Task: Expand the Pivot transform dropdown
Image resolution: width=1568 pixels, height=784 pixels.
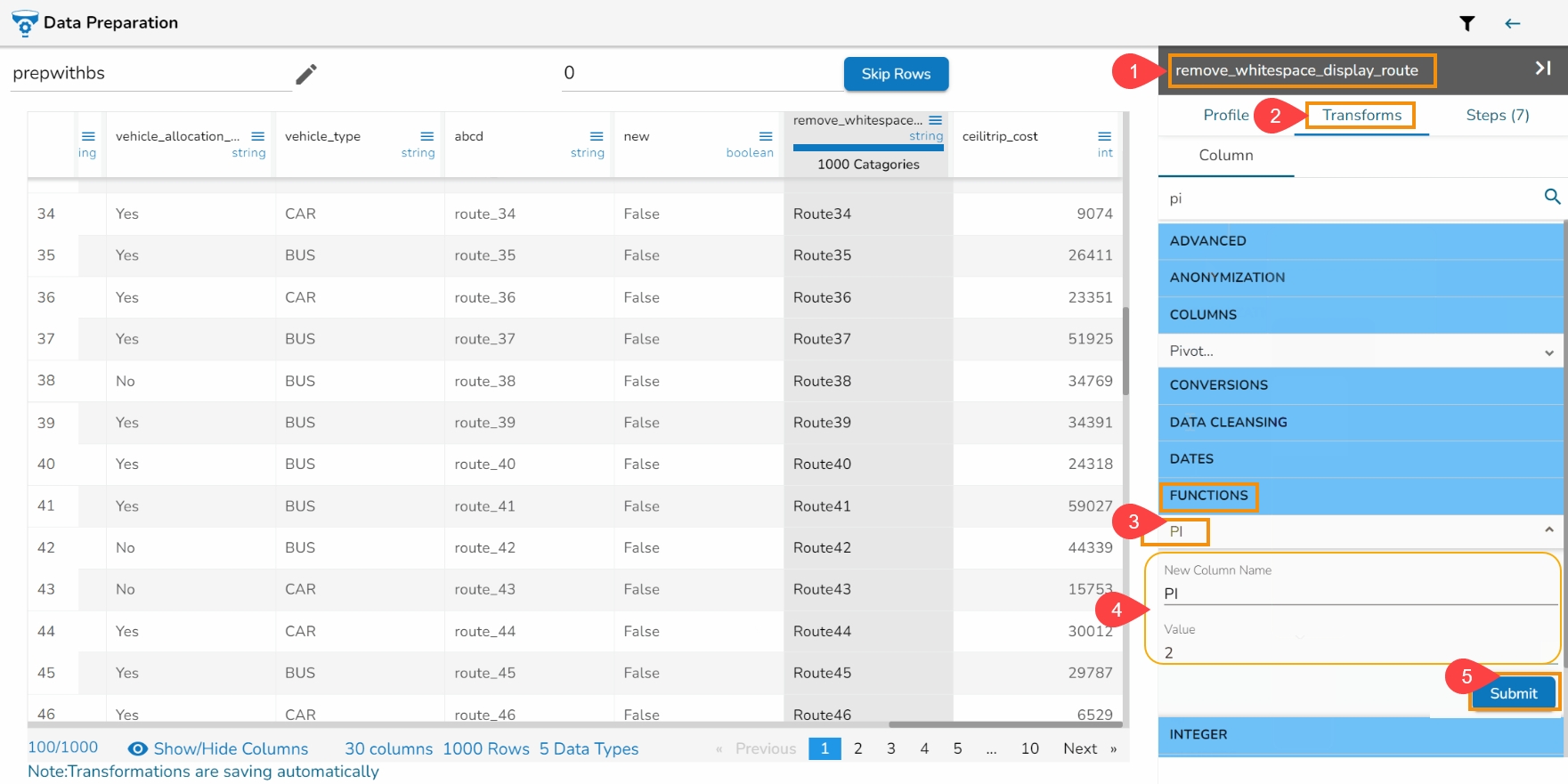Action: click(1548, 352)
